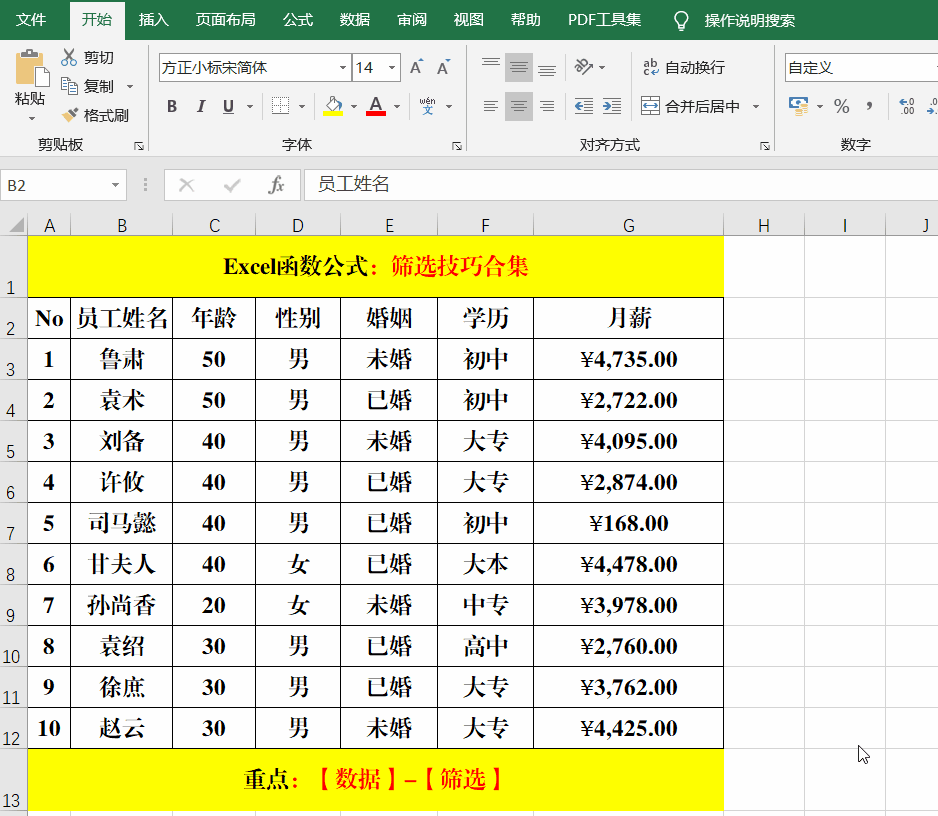Open the font name dropdown
The image size is (938, 816).
(343, 68)
